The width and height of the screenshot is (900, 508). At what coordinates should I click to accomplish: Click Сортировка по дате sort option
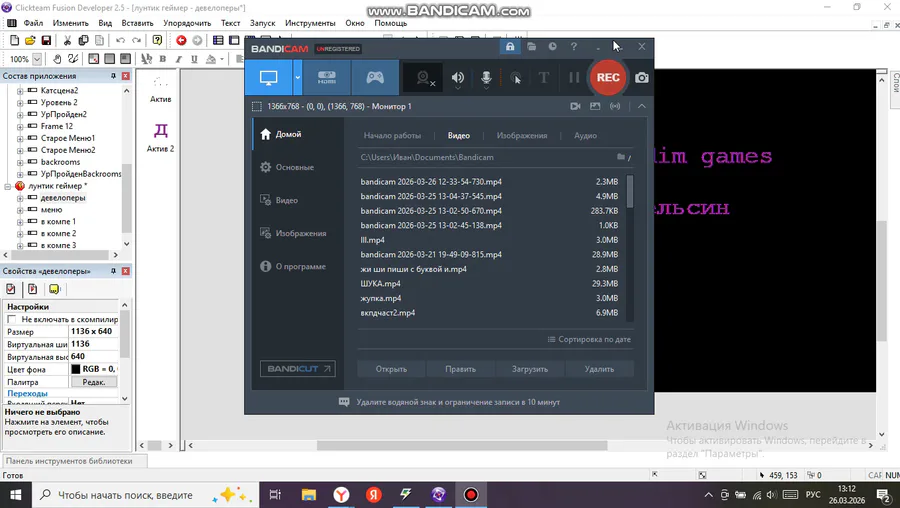589,339
